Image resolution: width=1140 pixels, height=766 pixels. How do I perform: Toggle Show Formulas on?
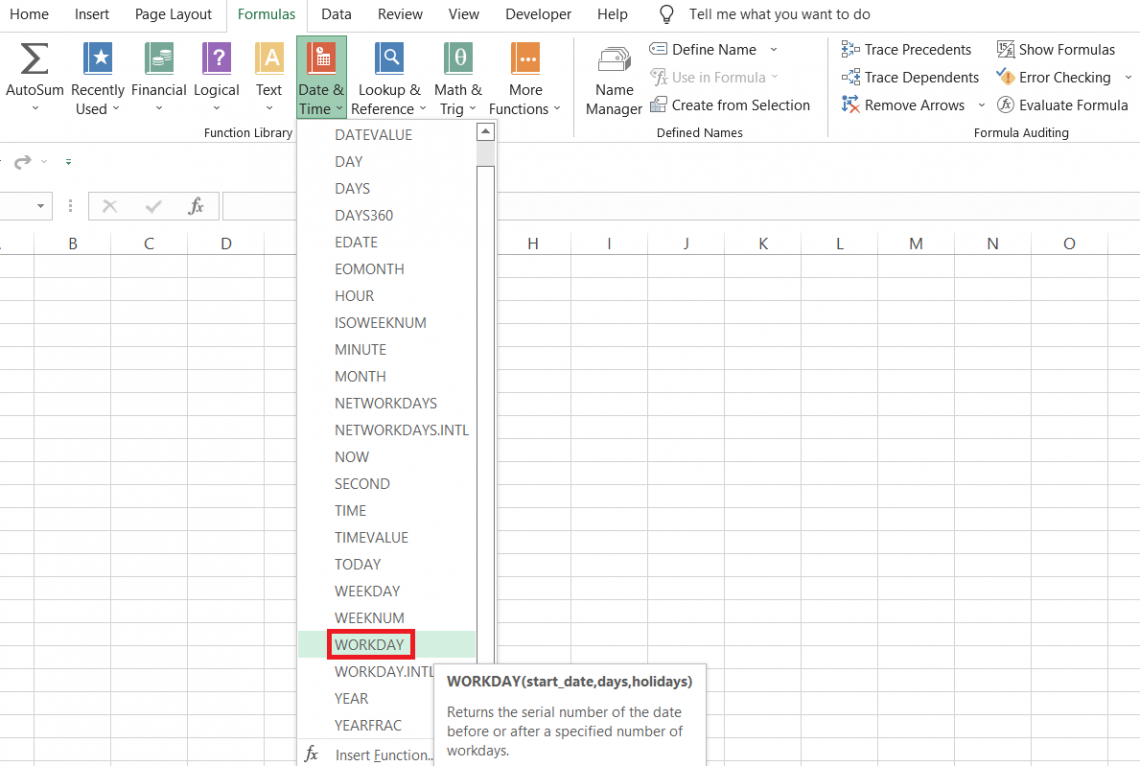pyautogui.click(x=1055, y=49)
